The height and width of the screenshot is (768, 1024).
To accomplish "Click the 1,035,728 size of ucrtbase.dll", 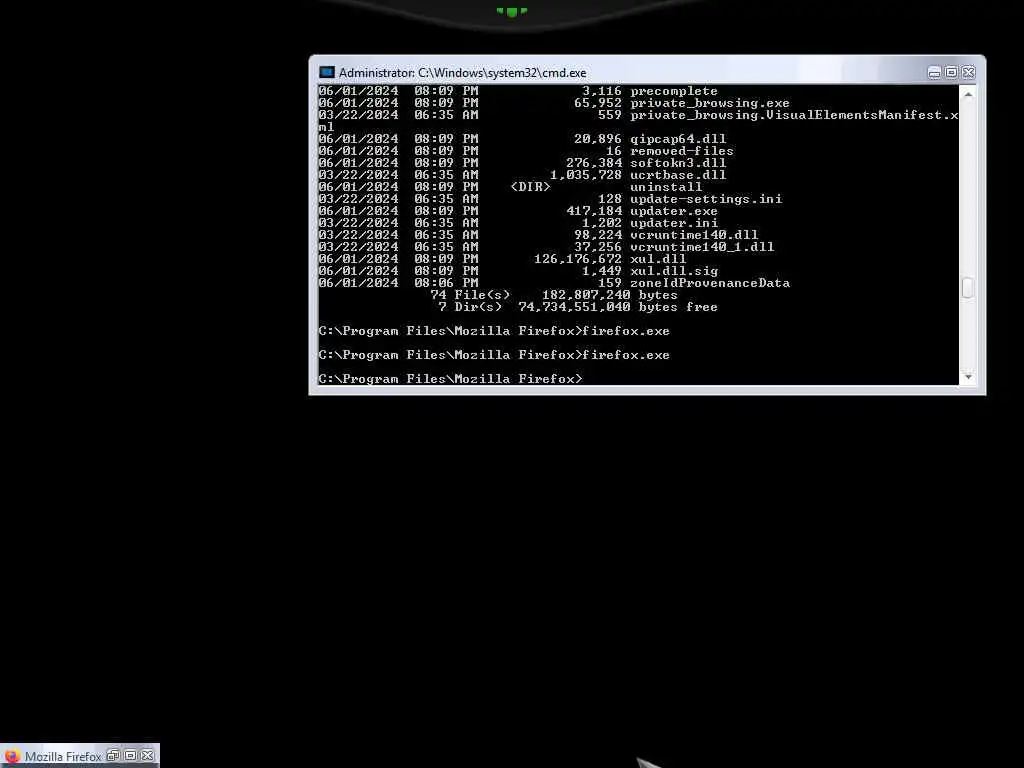I will pos(585,175).
